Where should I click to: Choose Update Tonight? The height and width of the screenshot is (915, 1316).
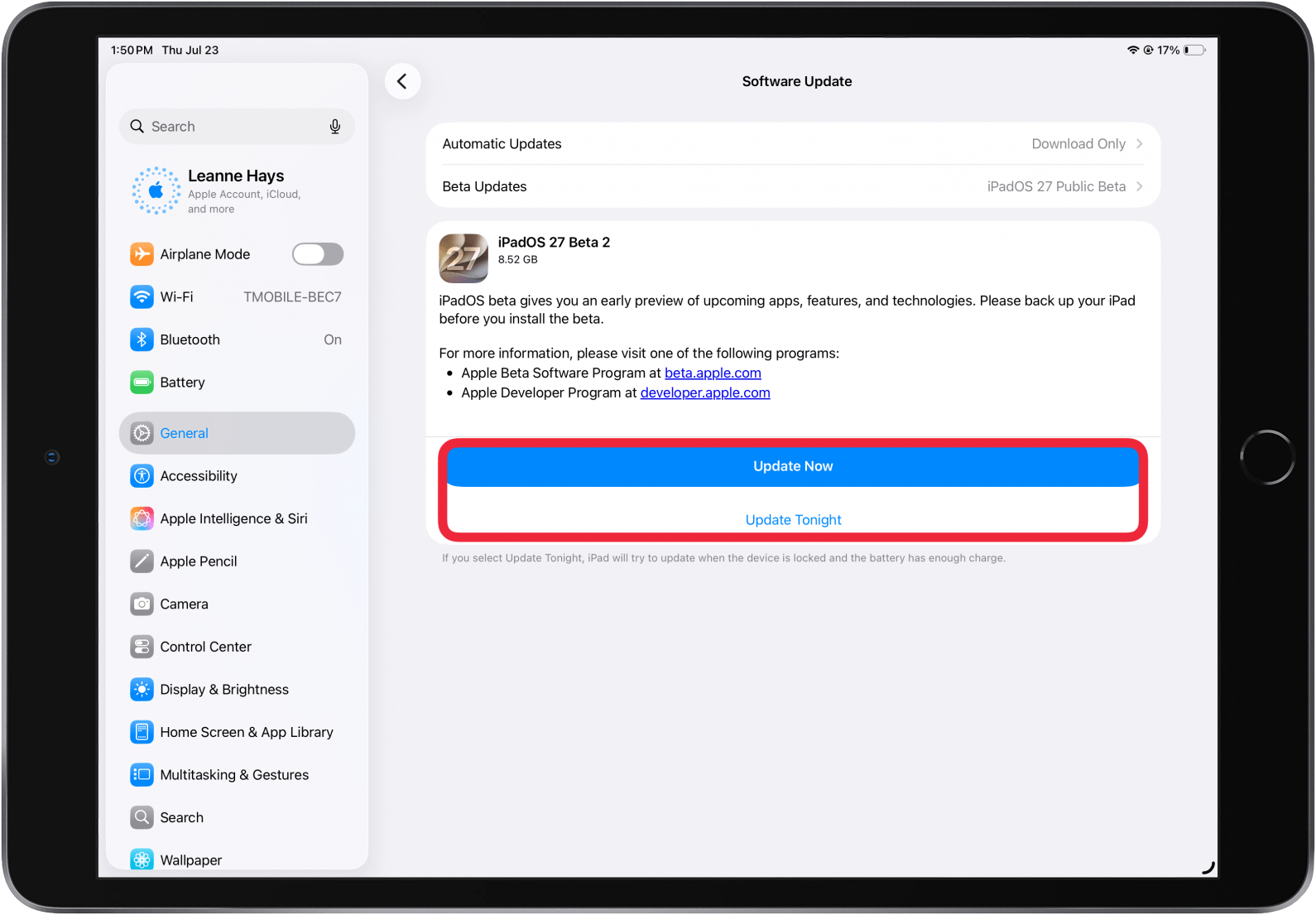coord(793,520)
